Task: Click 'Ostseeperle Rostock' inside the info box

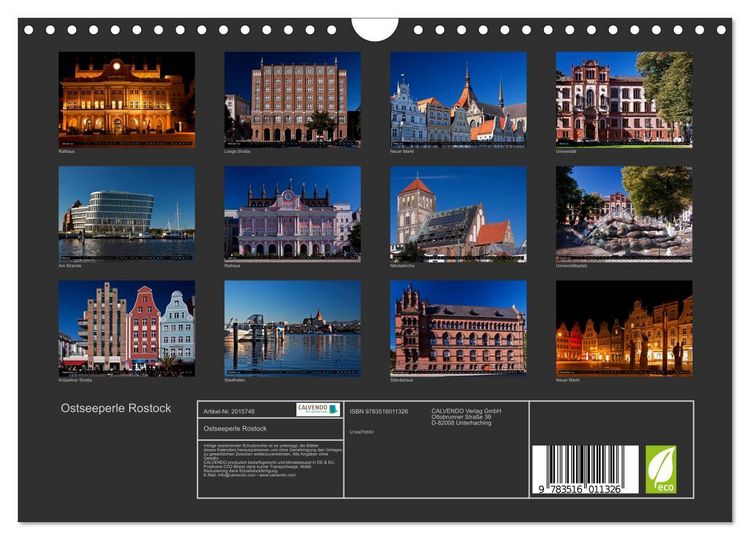Action: (235, 429)
